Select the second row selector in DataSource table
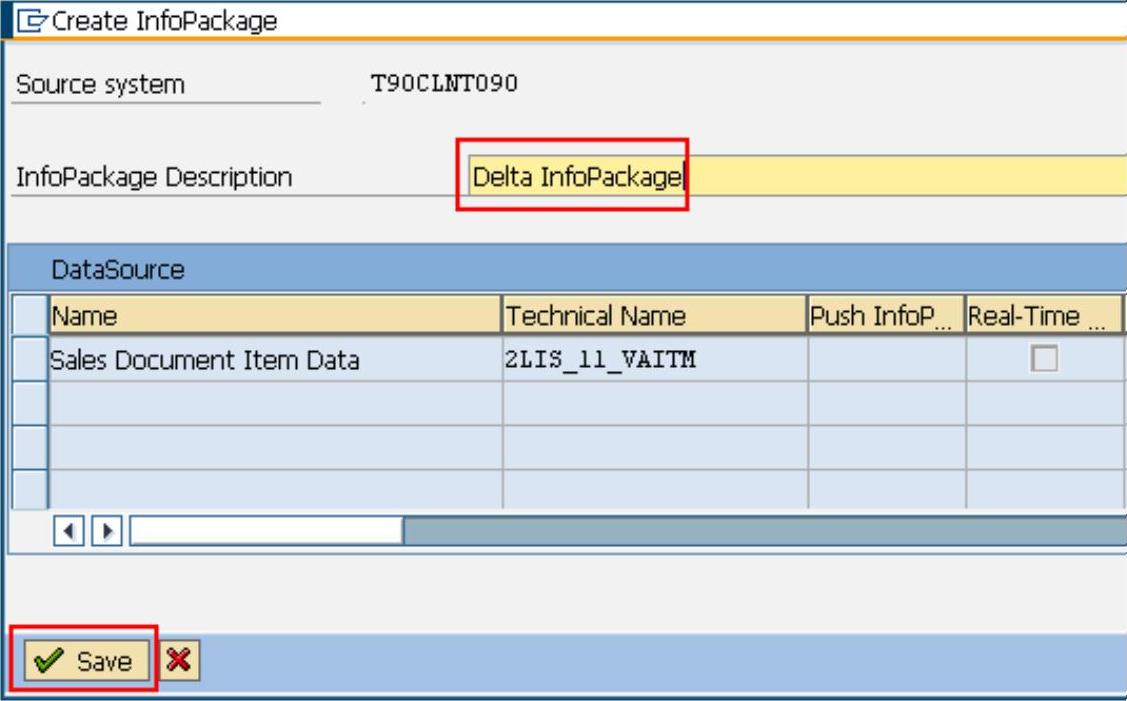The image size is (1127, 701). 32,402
